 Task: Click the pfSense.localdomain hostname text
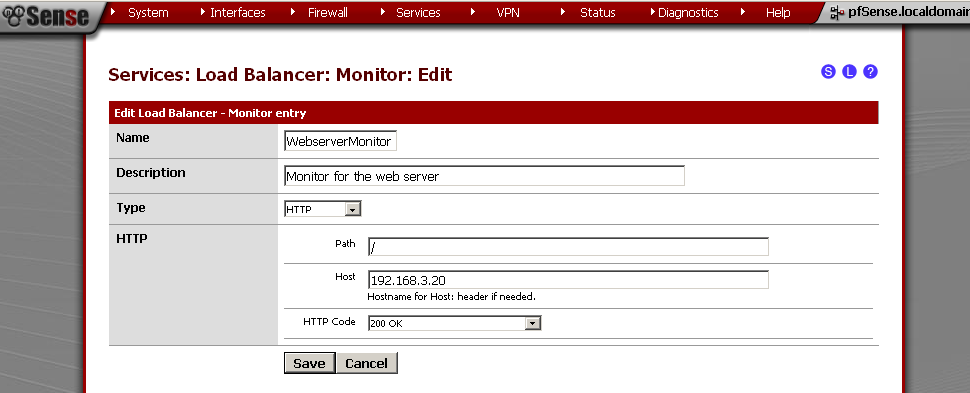pos(909,12)
